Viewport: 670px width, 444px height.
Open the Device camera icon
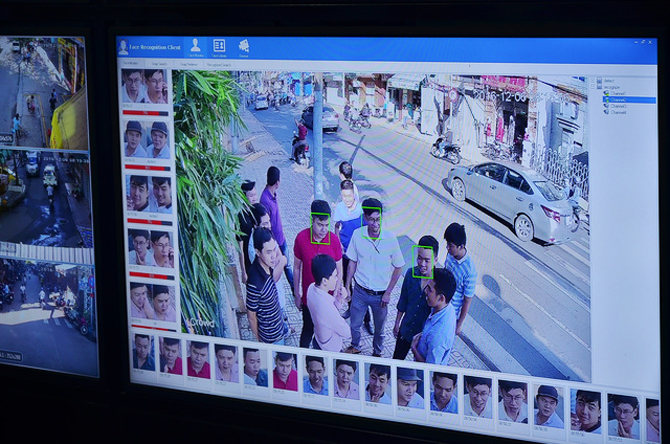[244, 46]
